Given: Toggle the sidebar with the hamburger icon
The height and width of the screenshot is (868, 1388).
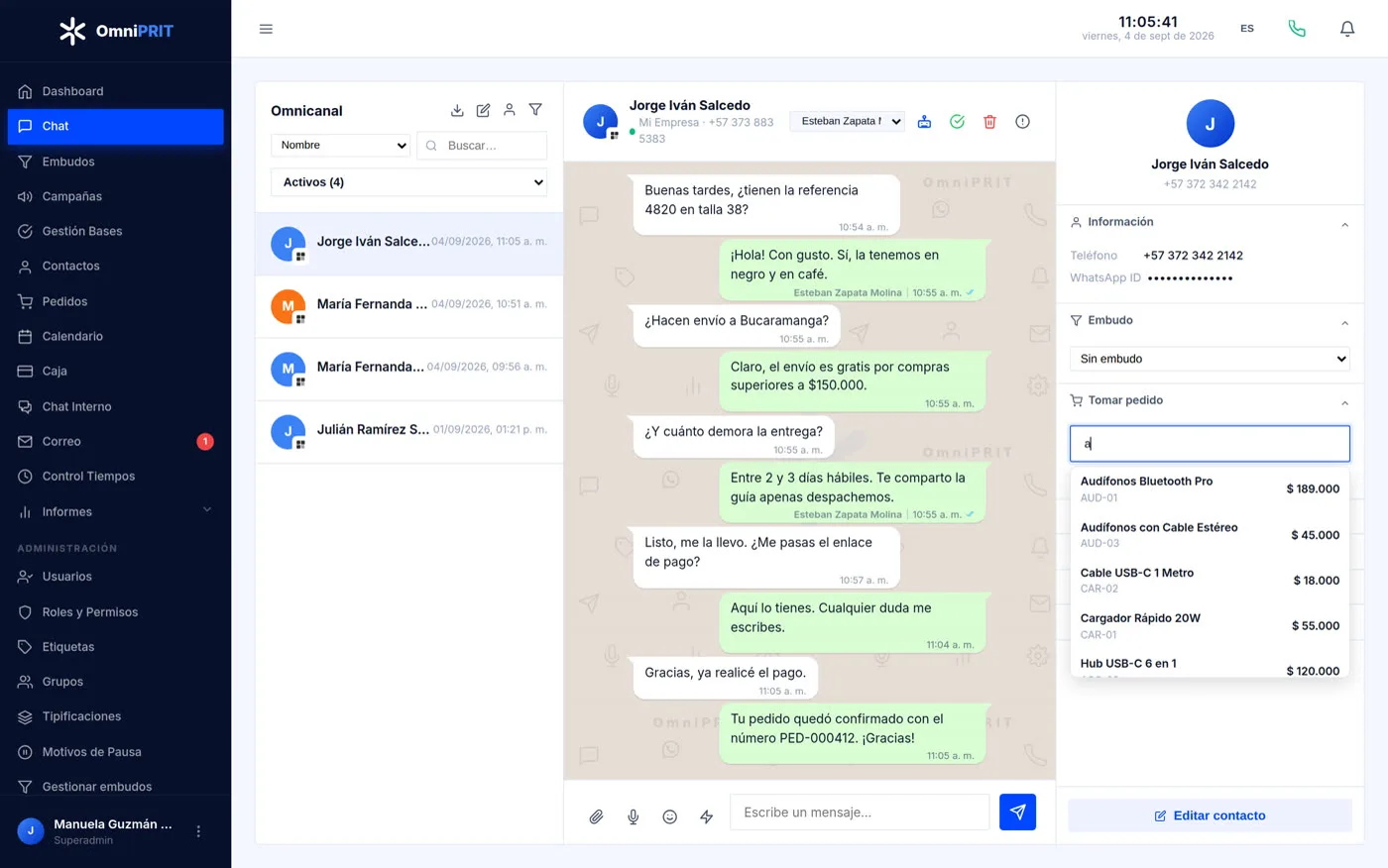Looking at the screenshot, I should [266, 29].
